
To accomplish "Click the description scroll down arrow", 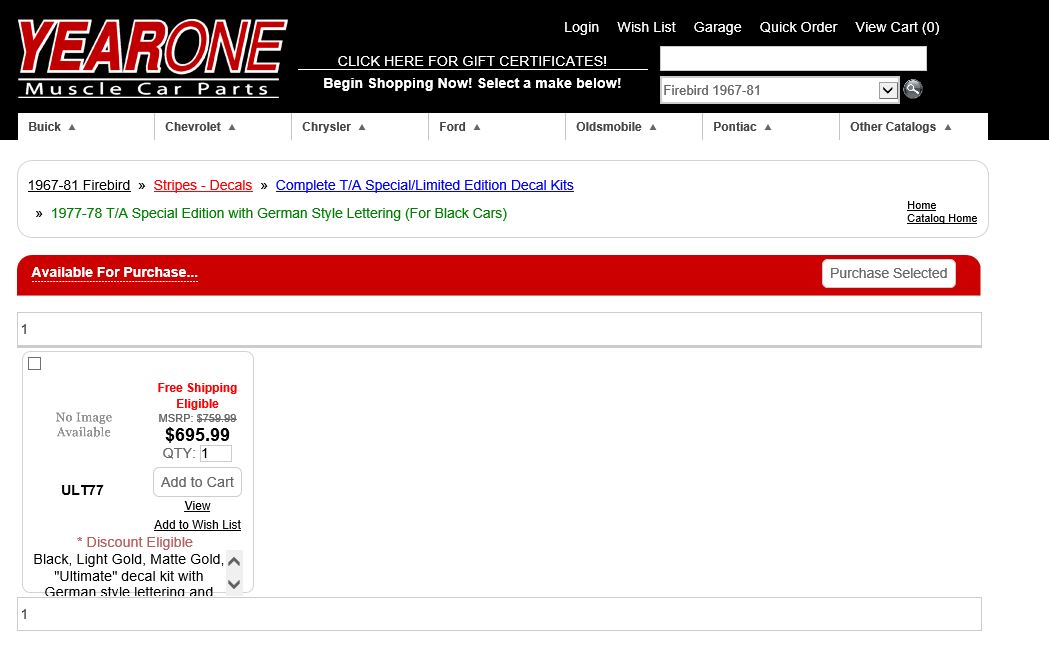I will click(x=234, y=584).
